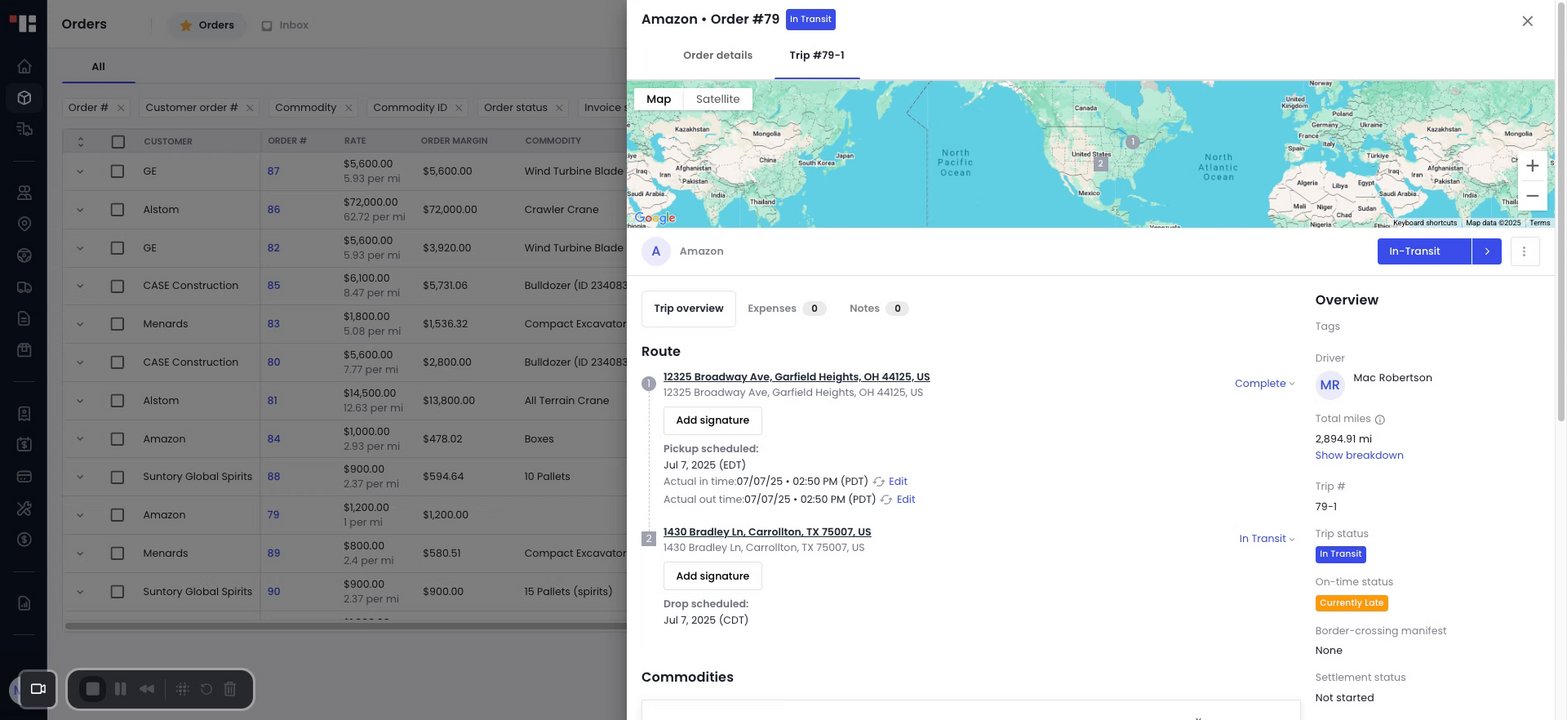Click the screen recorder camera icon
This screenshot has width=1567, height=720.
click(38, 689)
